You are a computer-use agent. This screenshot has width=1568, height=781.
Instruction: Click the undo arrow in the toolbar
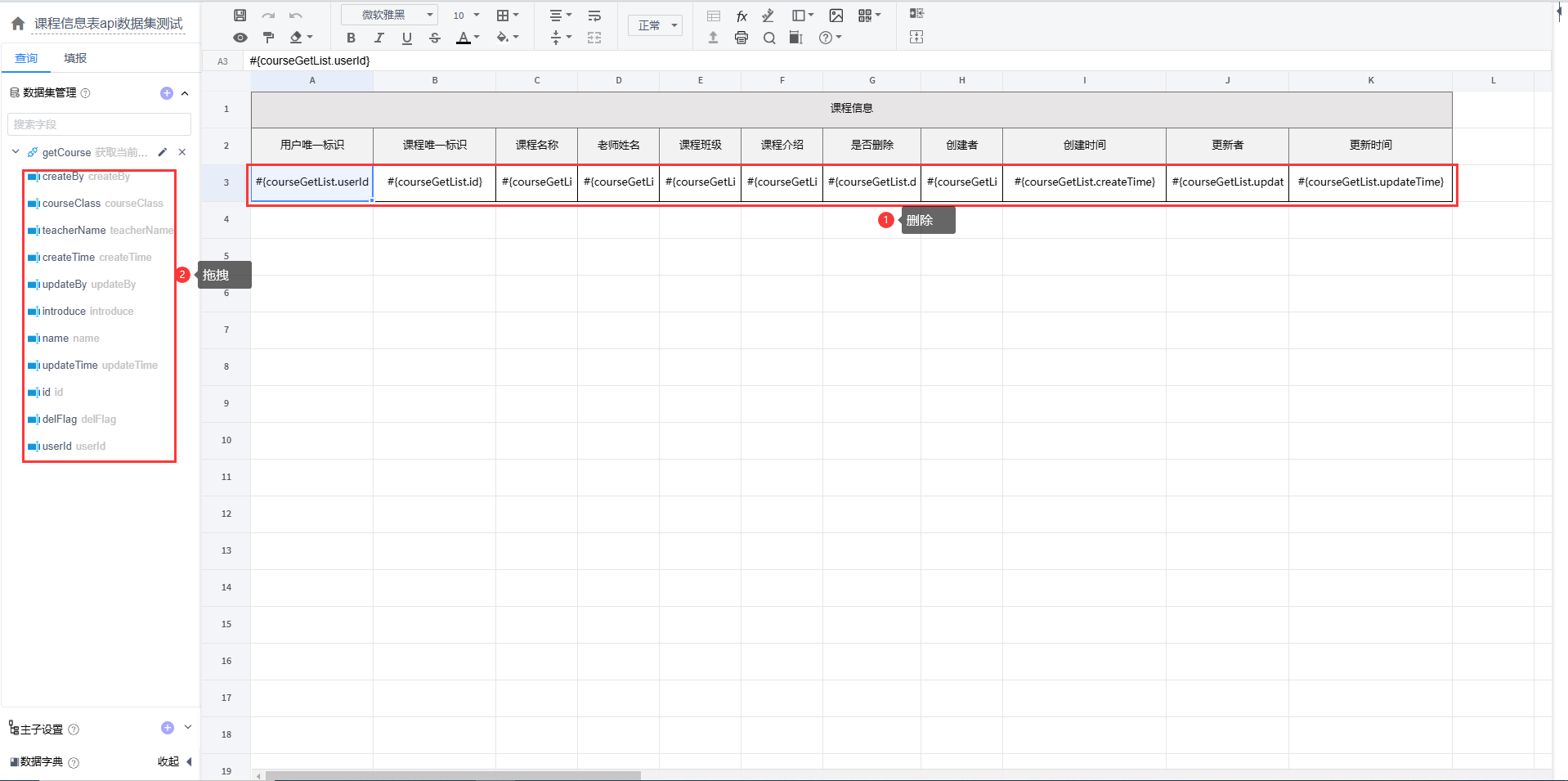[296, 16]
